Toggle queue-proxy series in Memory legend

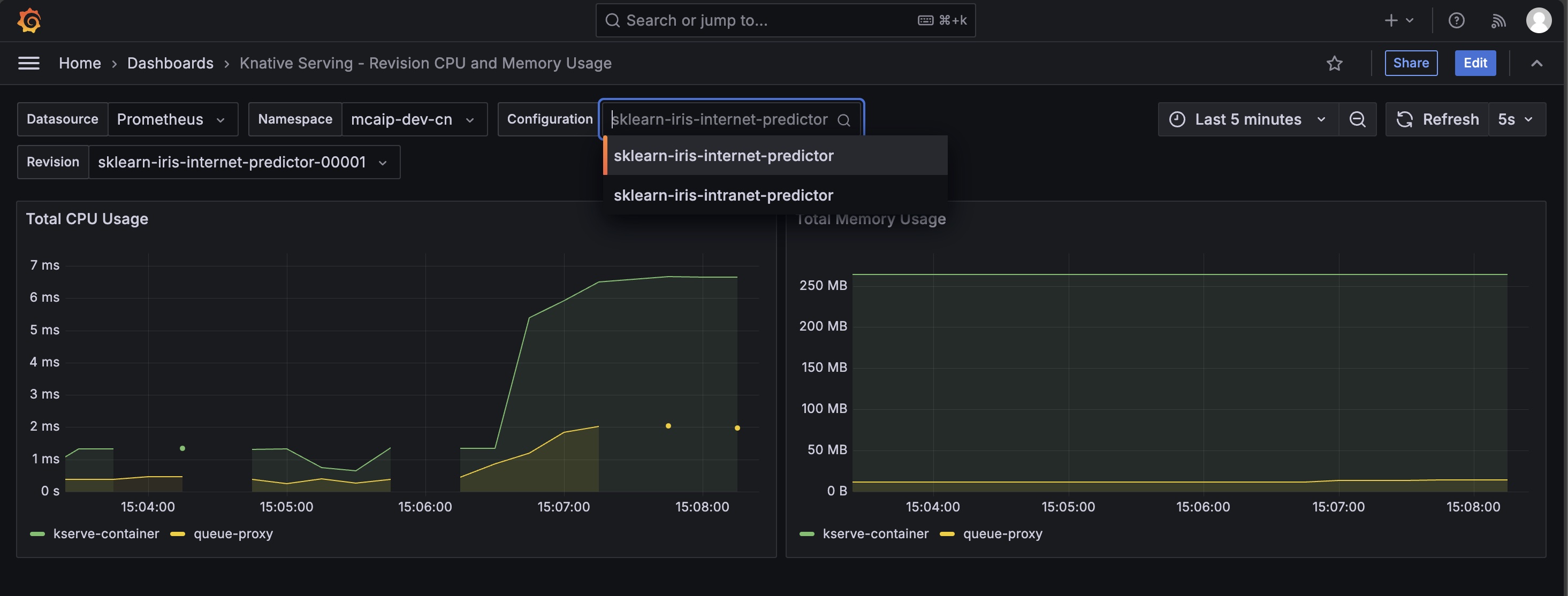[x=1002, y=534]
